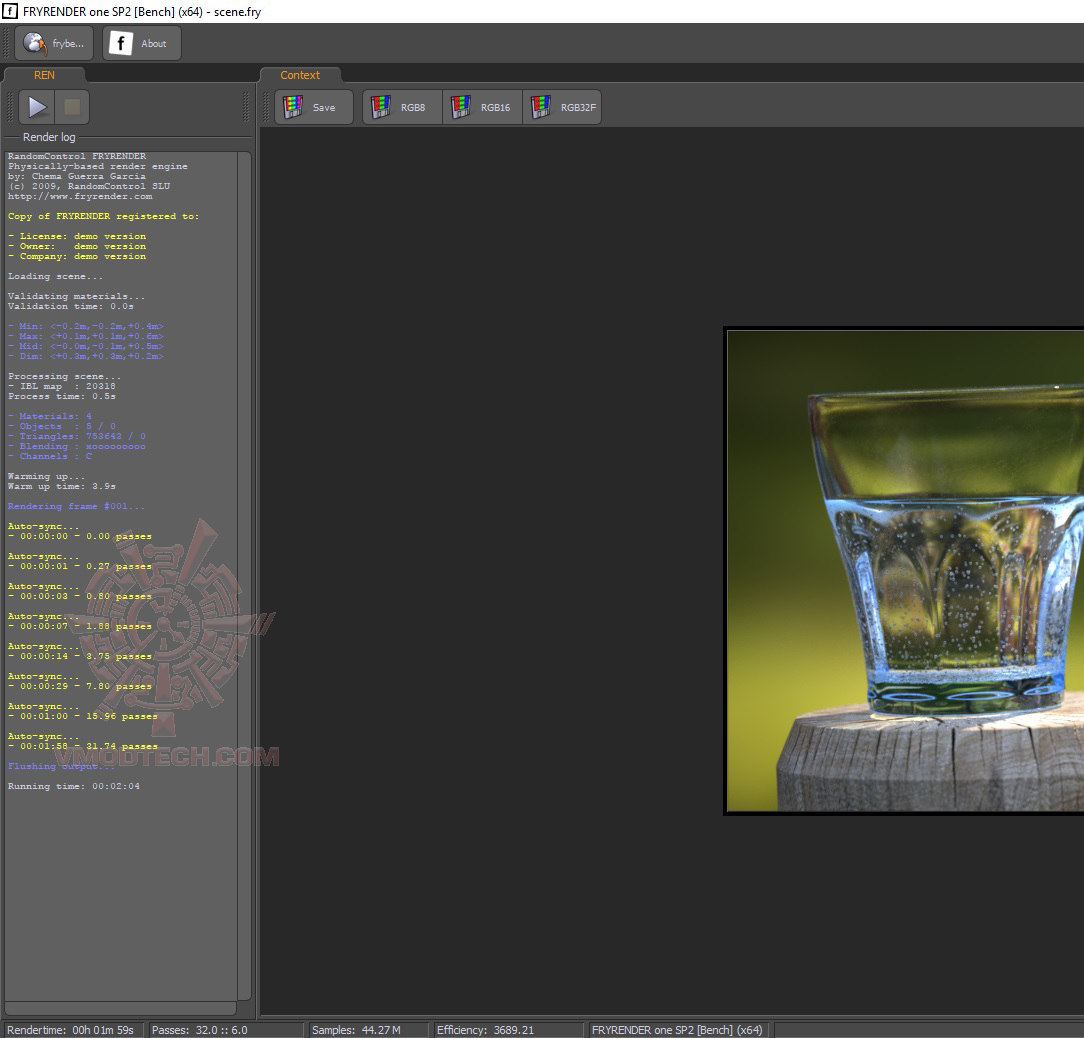The height and width of the screenshot is (1038, 1084).
Task: Stop the render with the stop button
Action: tap(72, 107)
